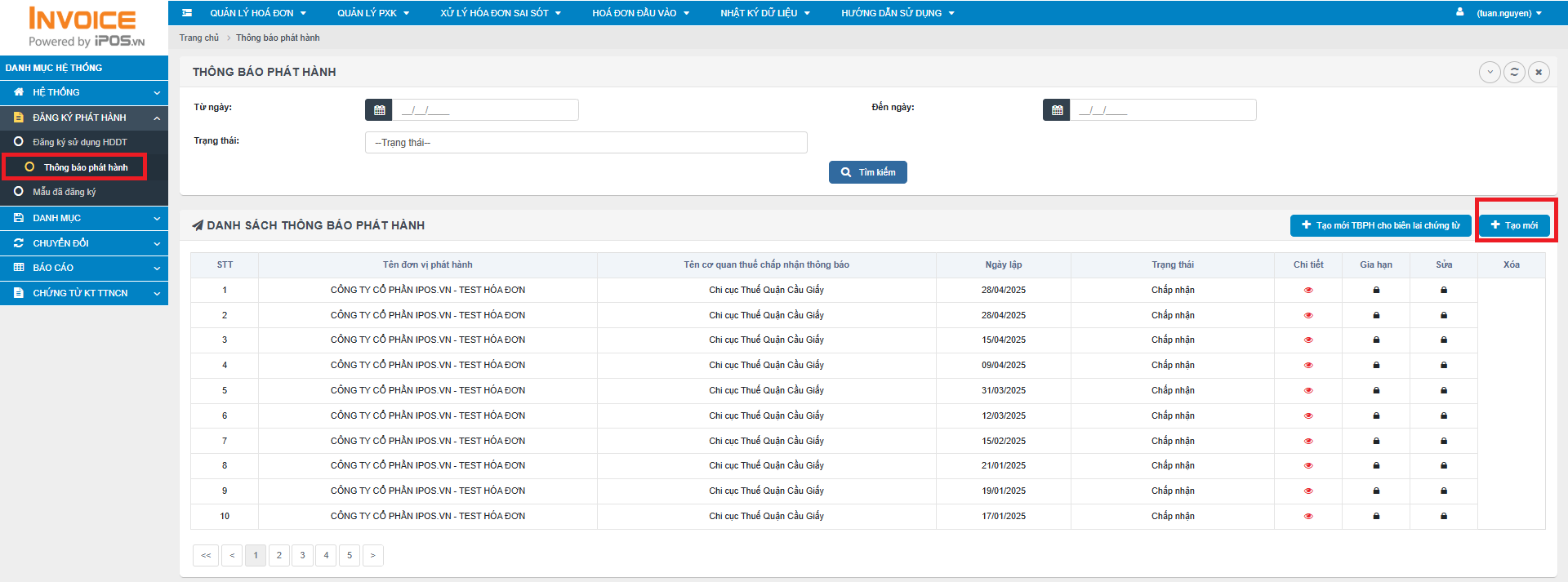Collapse the panel using the chevron-down circle icon
Image resolution: width=1568 pixels, height=582 pixels.
[x=1490, y=72]
